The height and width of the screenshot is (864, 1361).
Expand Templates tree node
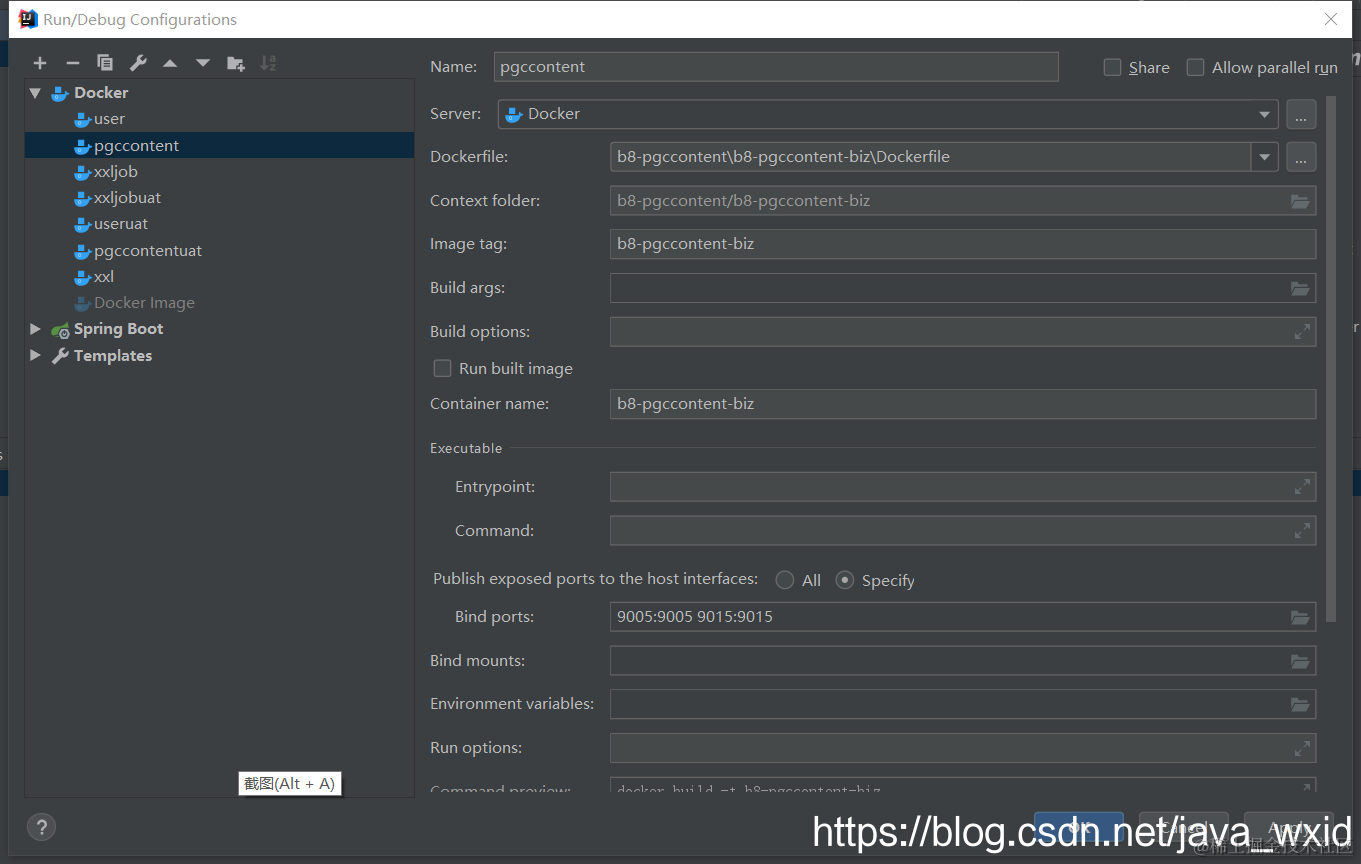pos(36,356)
